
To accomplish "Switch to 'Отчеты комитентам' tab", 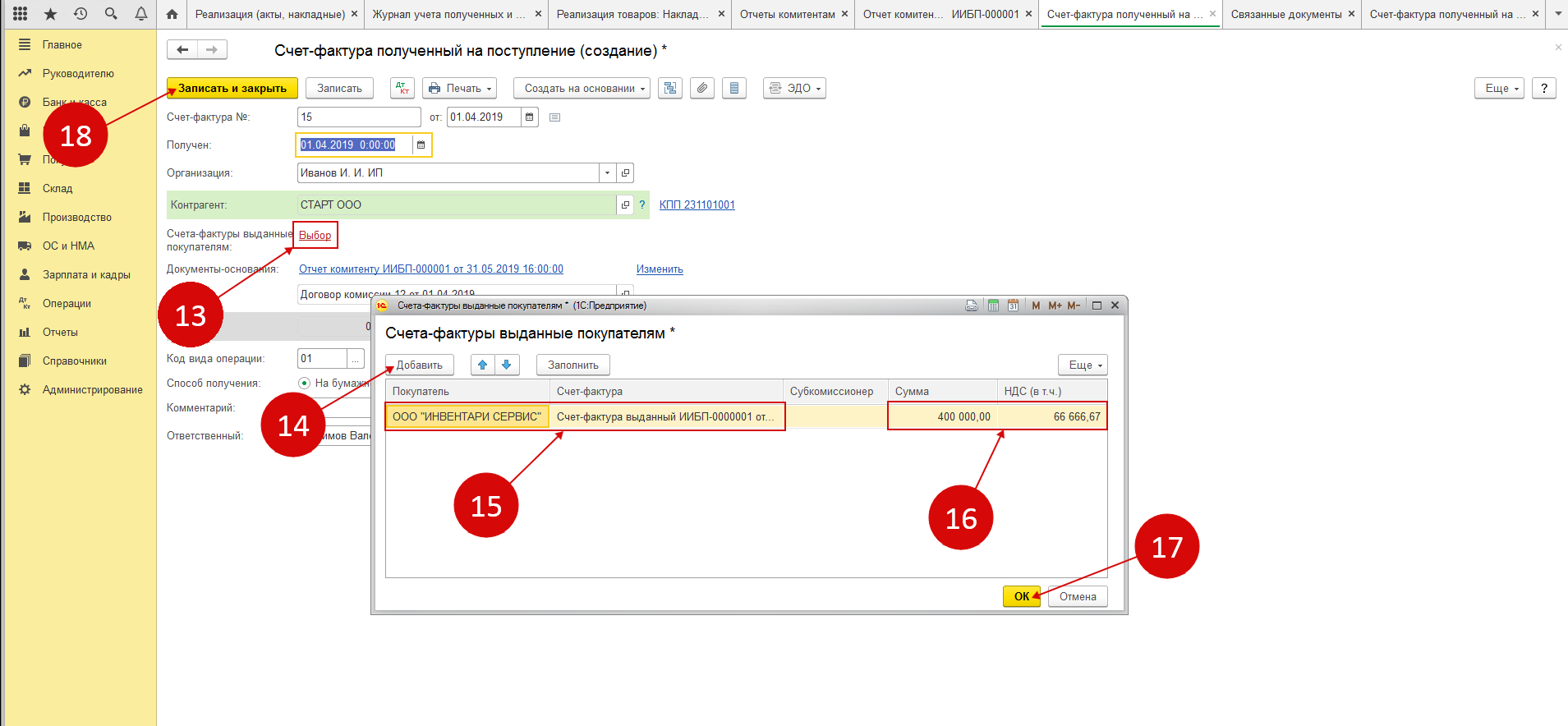I will coord(787,14).
